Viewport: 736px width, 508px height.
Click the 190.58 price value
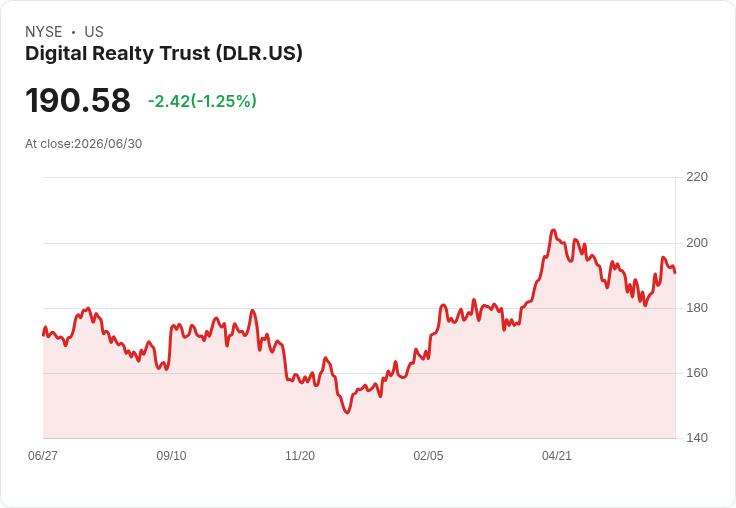(x=78, y=100)
